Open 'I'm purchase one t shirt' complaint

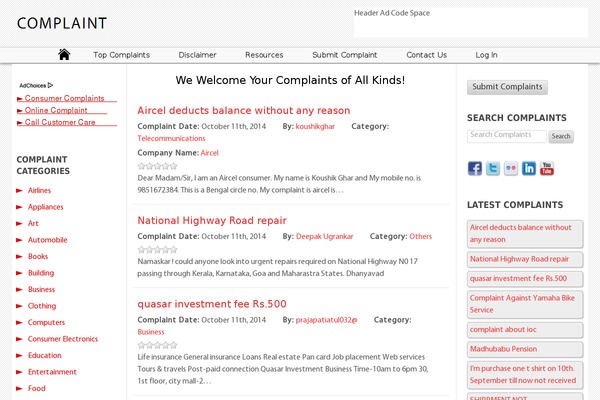525,374
